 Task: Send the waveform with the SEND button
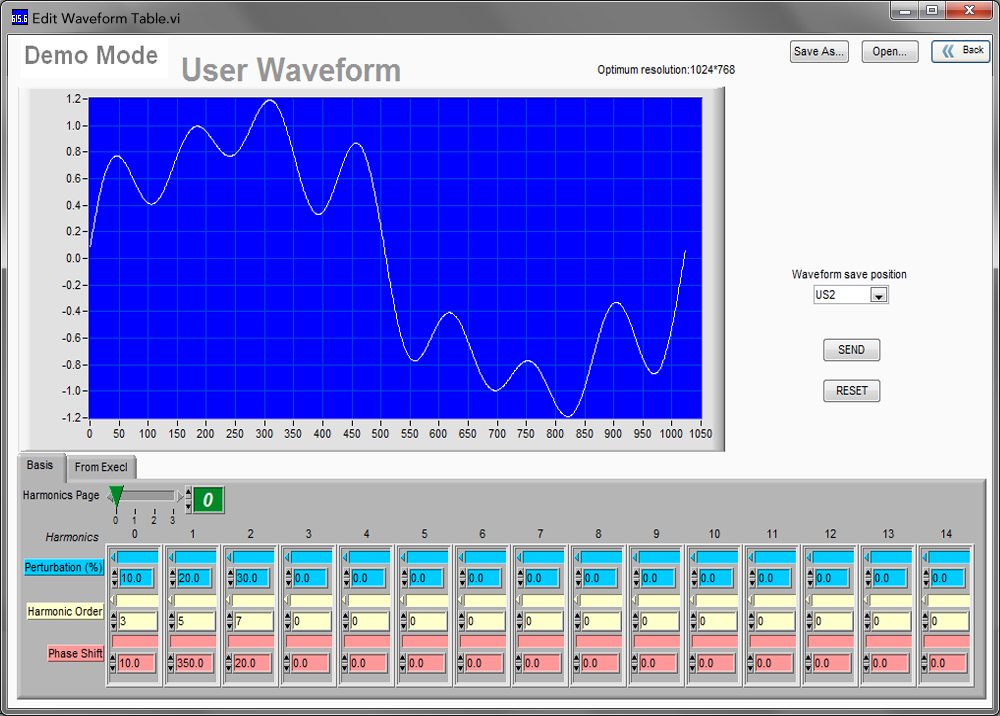coord(851,350)
